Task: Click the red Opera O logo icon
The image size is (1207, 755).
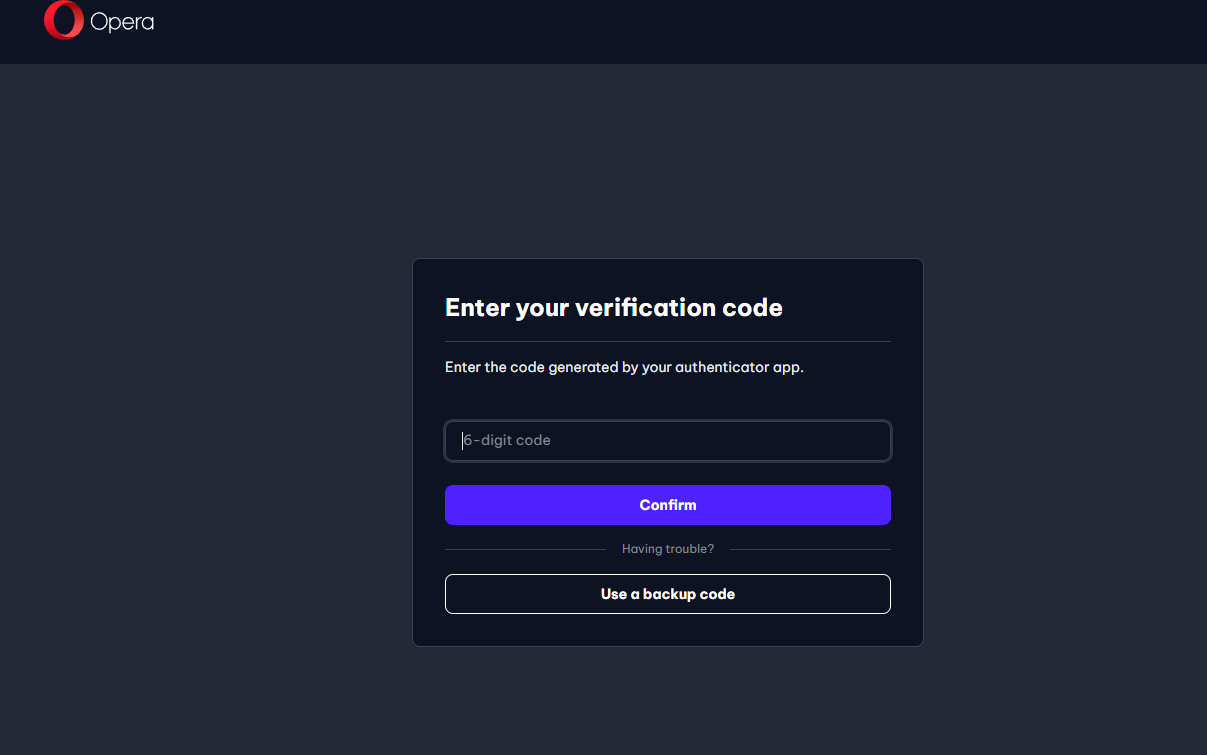Action: [x=63, y=20]
